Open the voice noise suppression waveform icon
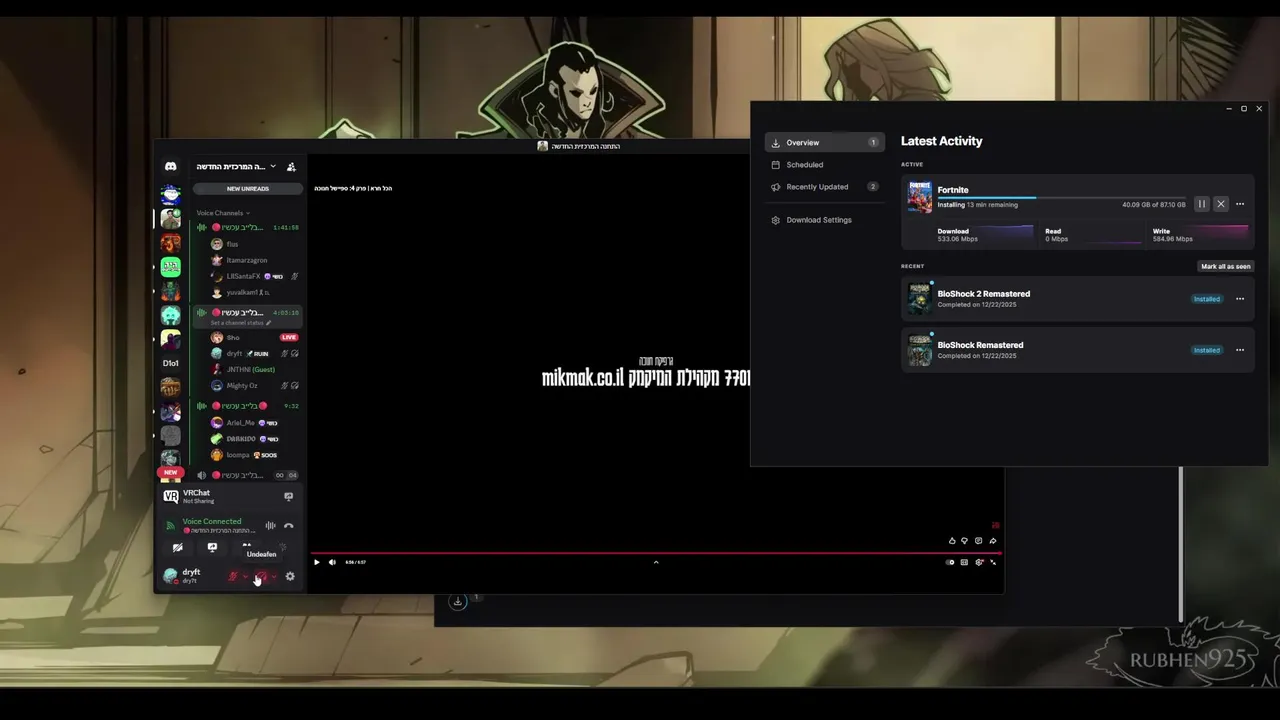This screenshot has height=720, width=1280. tap(270, 526)
